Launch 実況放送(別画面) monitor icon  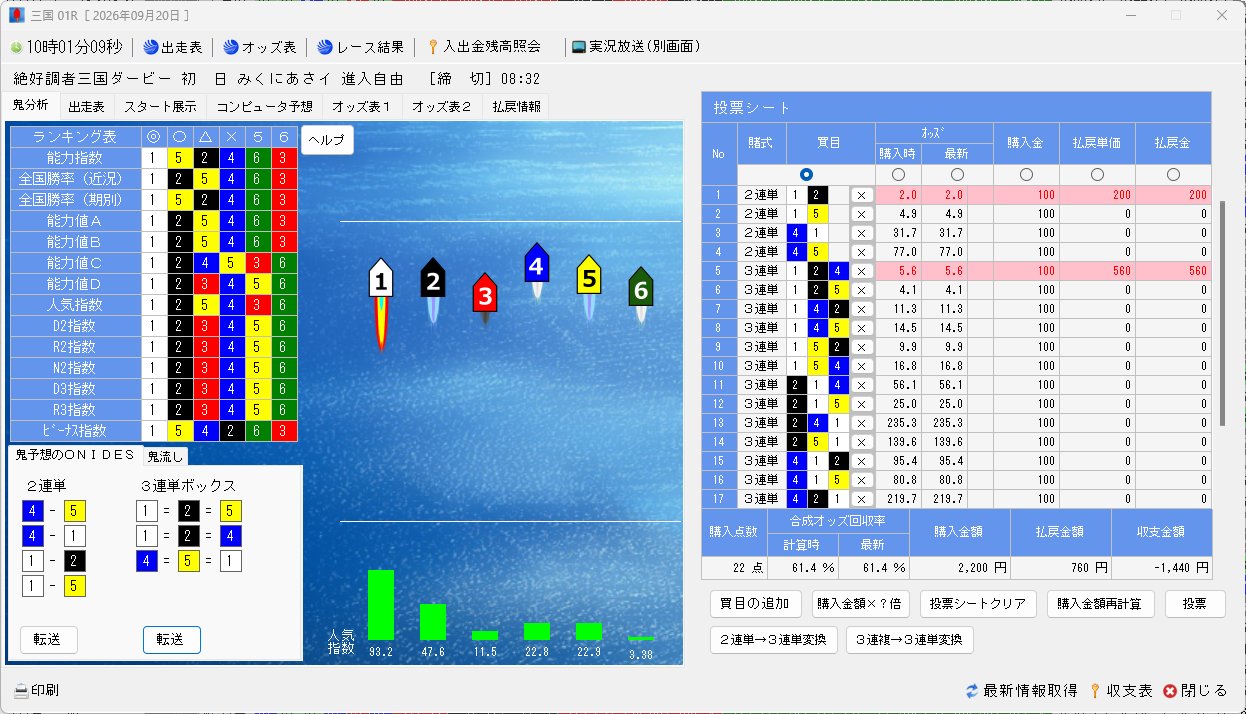click(x=578, y=47)
